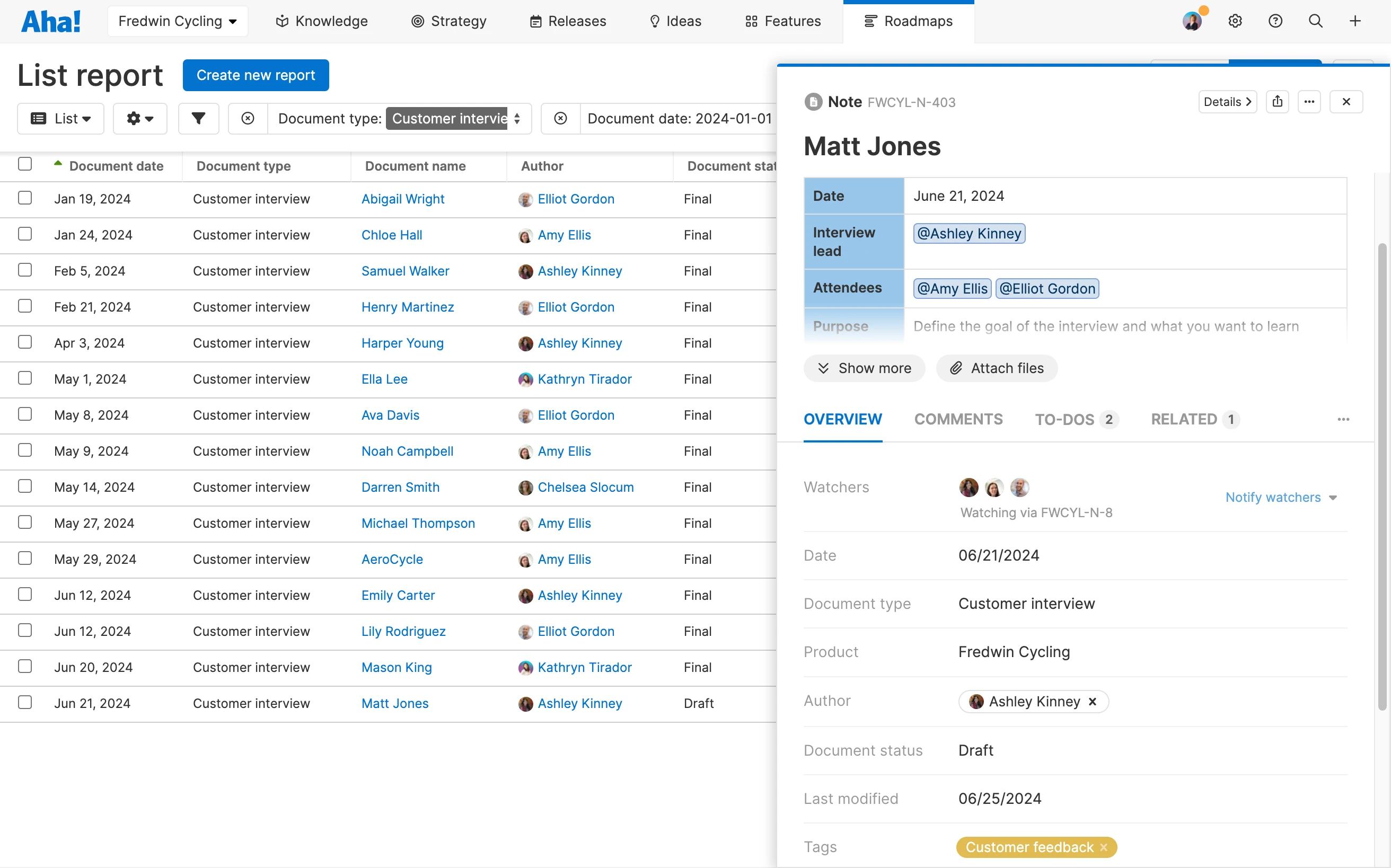The width and height of the screenshot is (1391, 868).
Task: Click Create new report button
Action: [256, 75]
